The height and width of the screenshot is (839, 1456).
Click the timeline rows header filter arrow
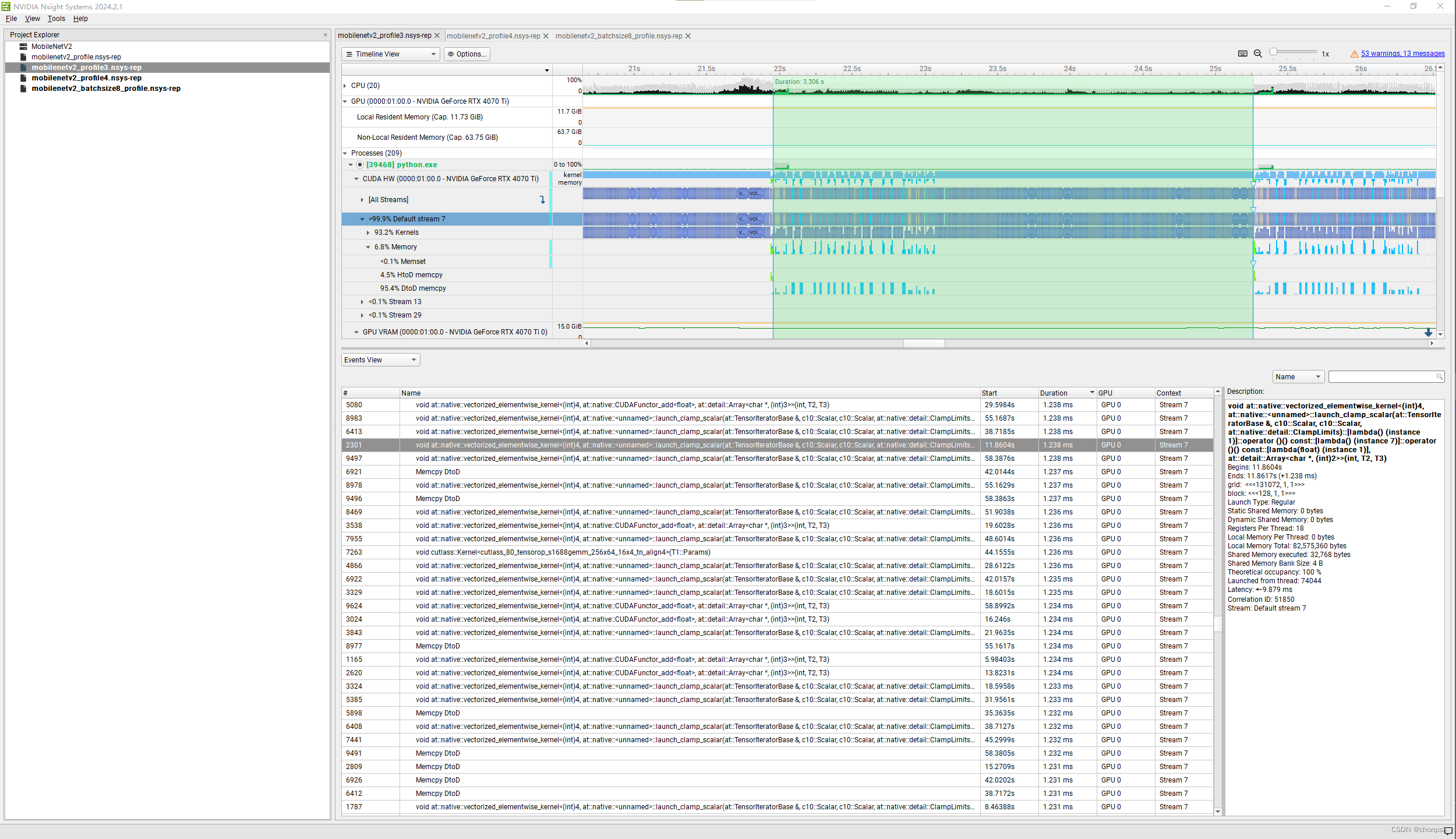point(547,70)
